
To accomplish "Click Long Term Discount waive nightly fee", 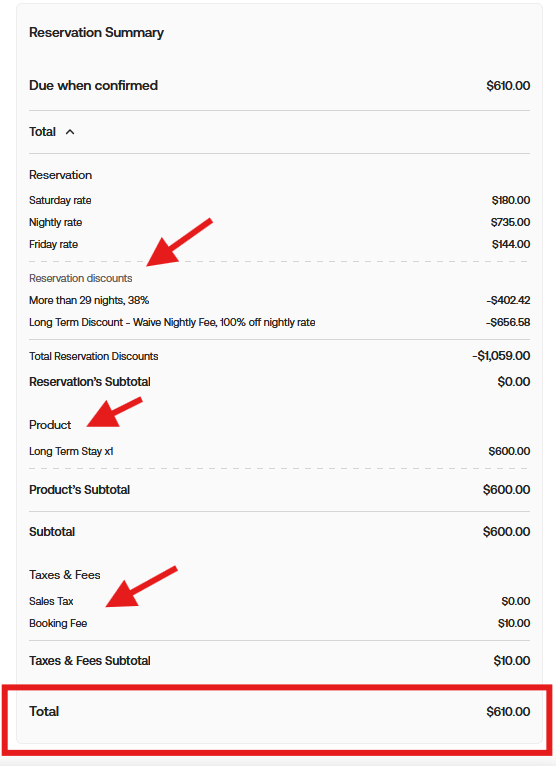I will coord(279,322).
